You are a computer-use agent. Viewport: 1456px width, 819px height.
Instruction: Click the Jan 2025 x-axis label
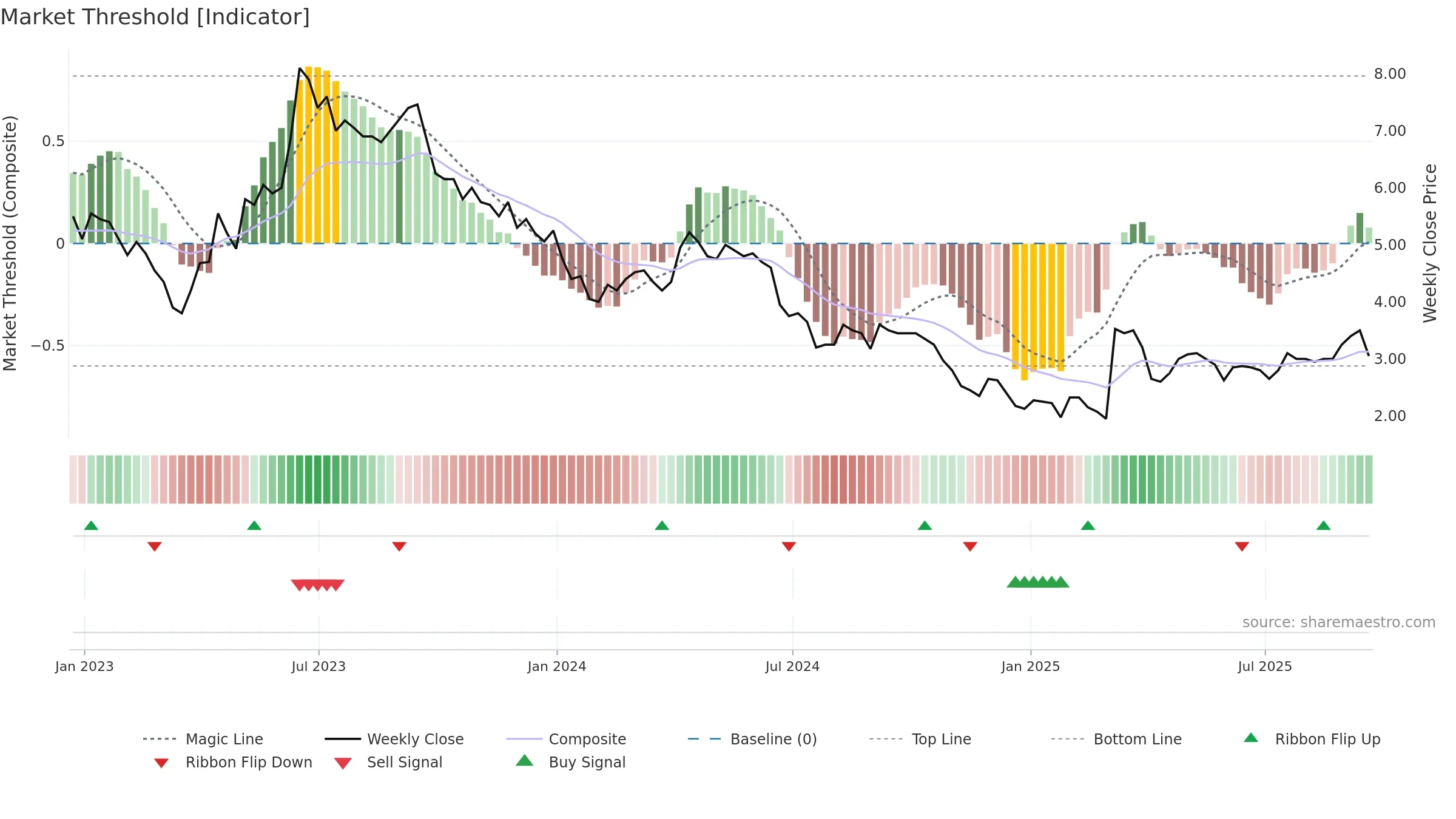1031,667
